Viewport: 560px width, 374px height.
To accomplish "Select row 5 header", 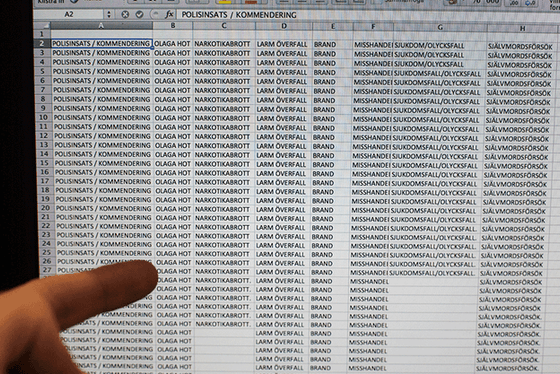I will 42,71.
